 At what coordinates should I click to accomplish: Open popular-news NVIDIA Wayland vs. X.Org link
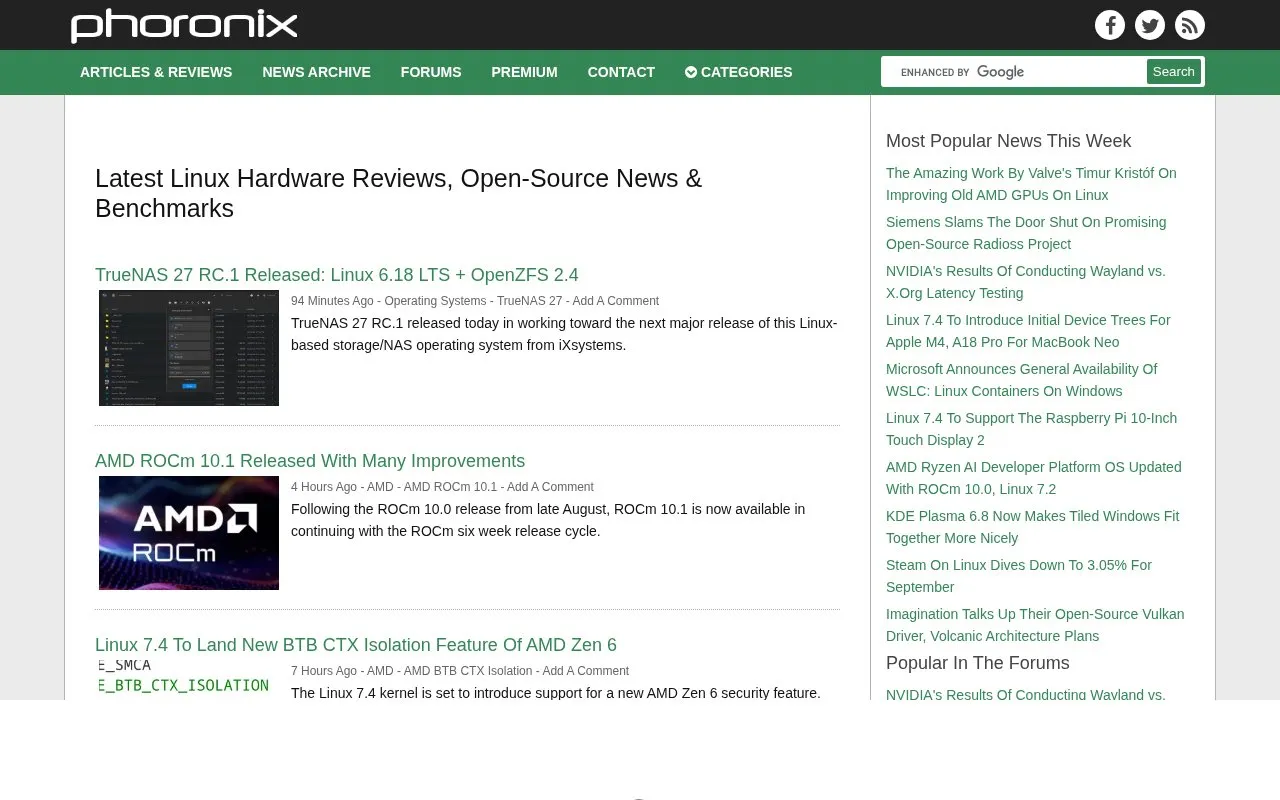tap(1026, 282)
